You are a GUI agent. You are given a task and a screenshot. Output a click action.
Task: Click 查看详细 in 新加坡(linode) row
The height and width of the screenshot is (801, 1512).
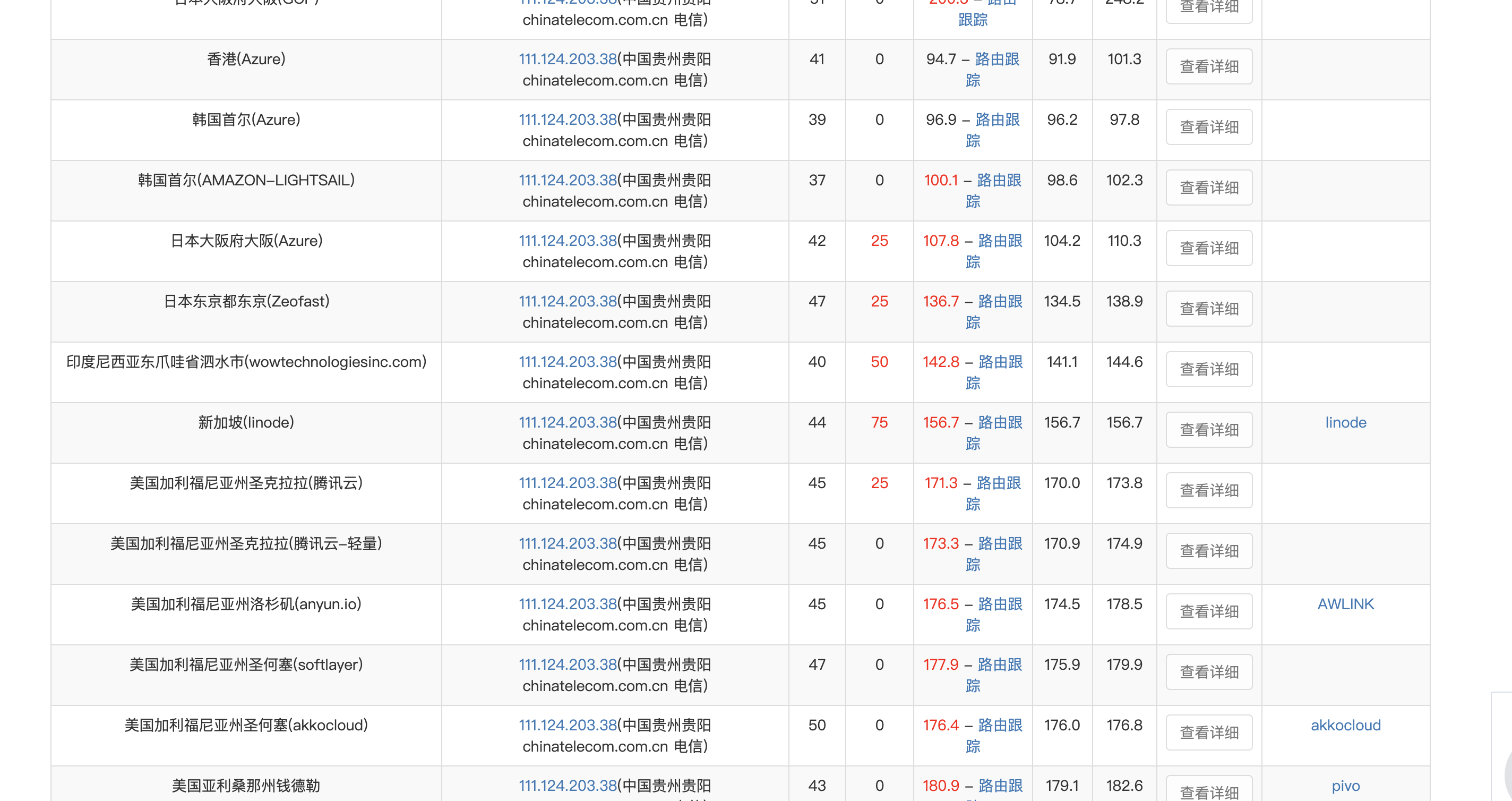click(x=1208, y=429)
